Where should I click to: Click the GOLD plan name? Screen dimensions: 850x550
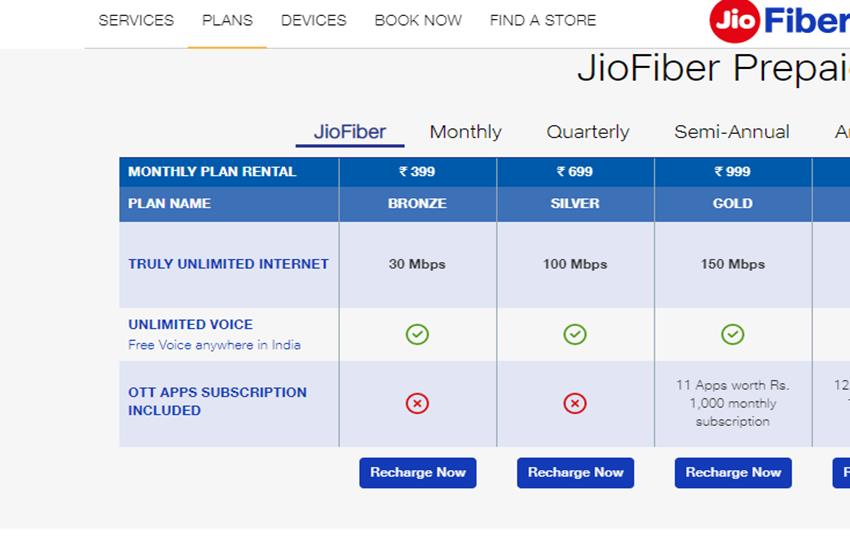(732, 204)
